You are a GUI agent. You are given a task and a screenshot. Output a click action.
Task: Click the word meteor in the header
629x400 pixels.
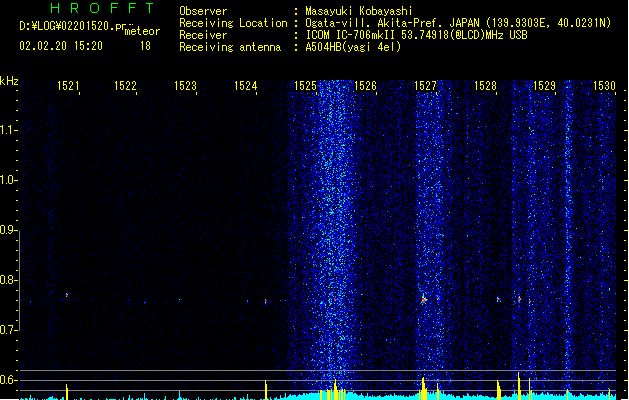pos(142,31)
